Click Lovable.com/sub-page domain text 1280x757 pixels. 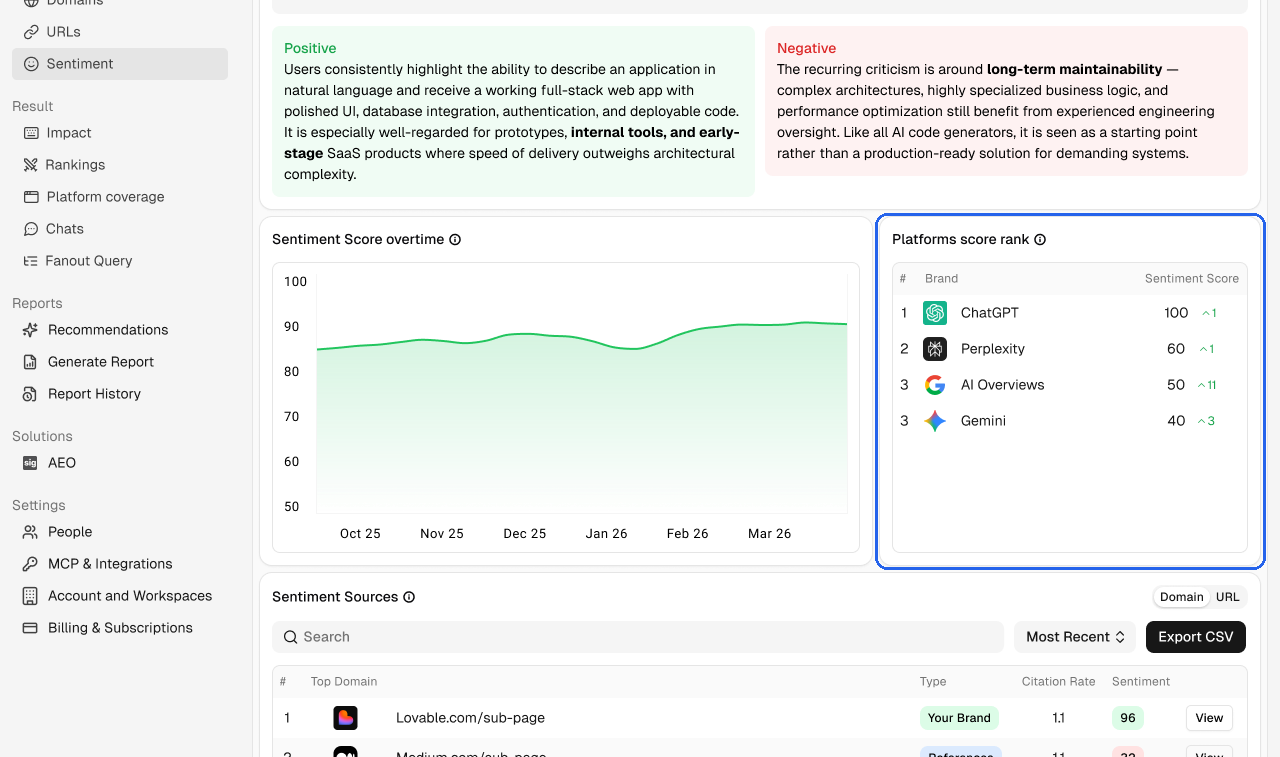pos(470,718)
